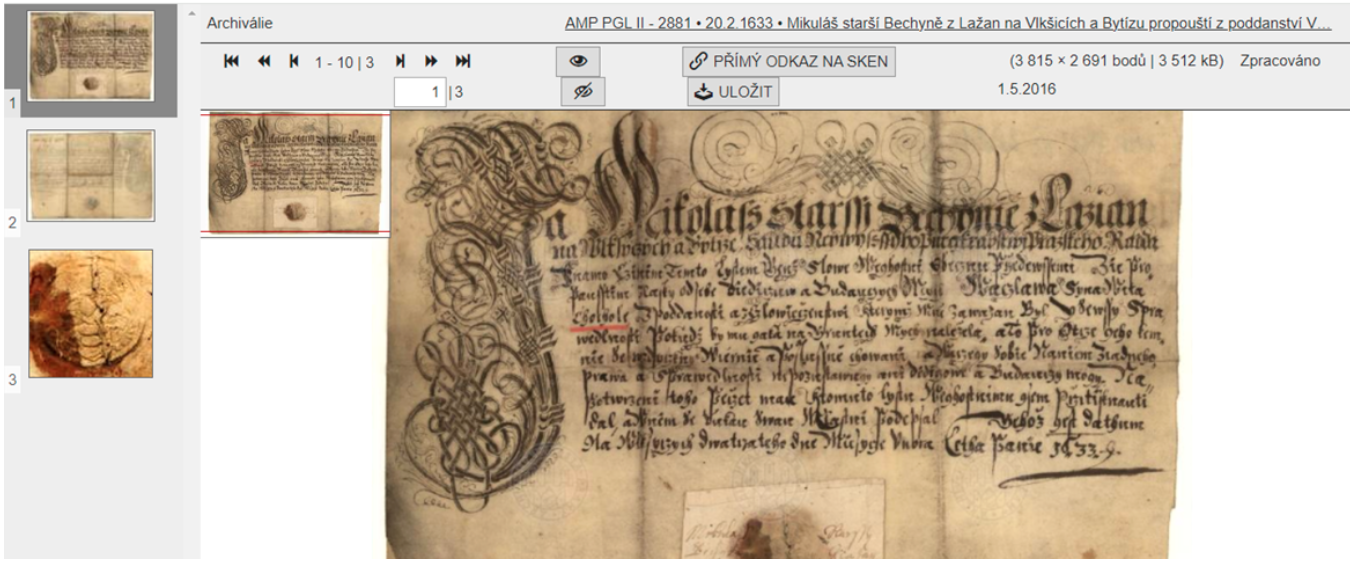Go to the previous scan page
The width and height of the screenshot is (1350, 569).
pos(294,61)
